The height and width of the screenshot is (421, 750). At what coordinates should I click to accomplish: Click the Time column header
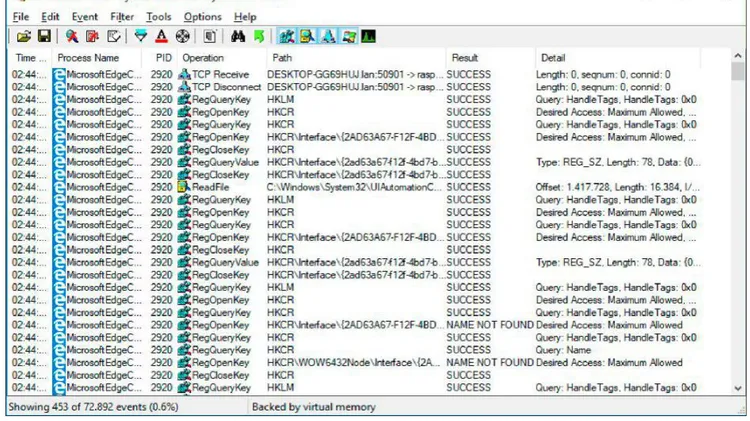31,58
